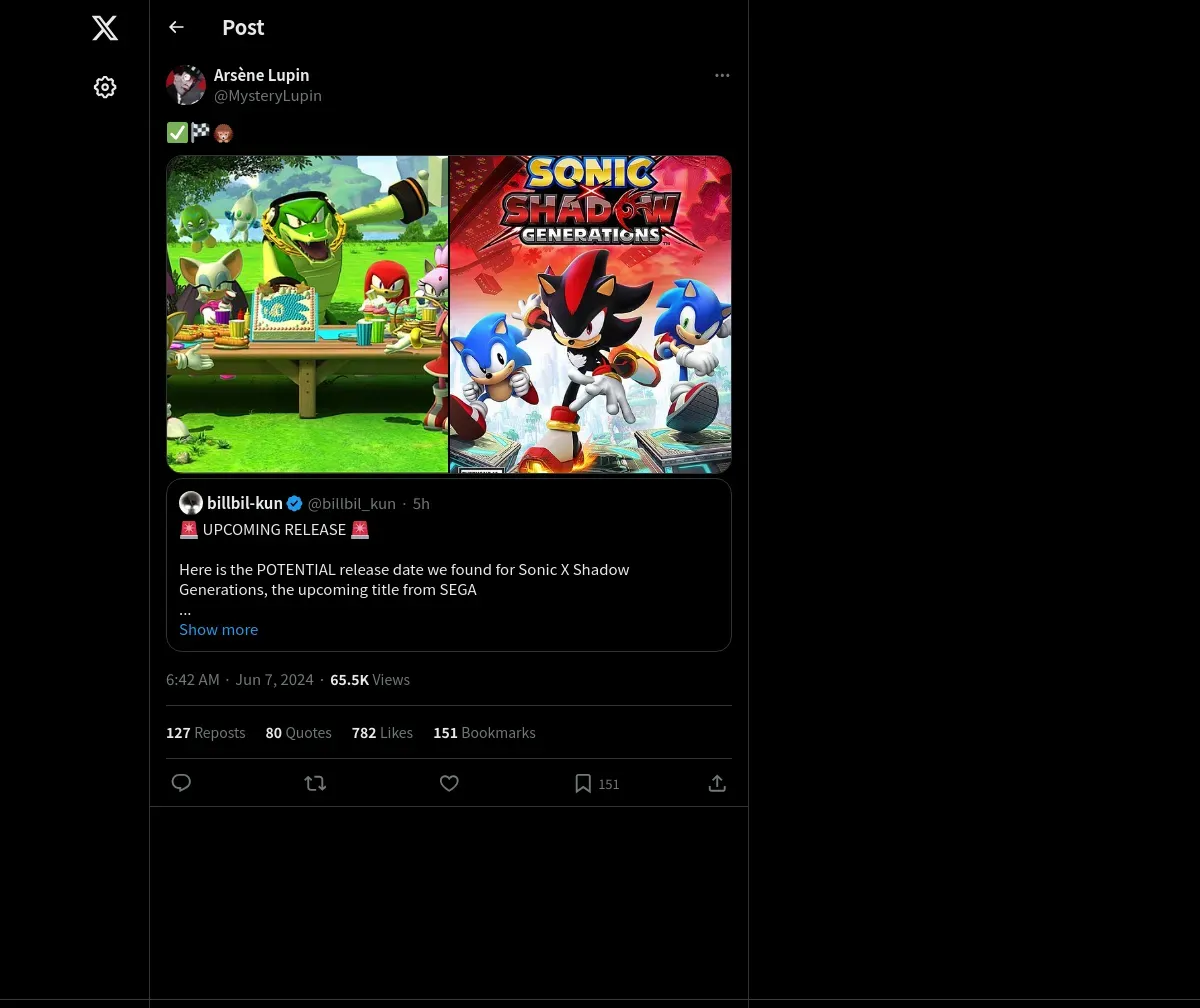Go back using the arrow icon
This screenshot has height=1008, width=1200.
click(176, 27)
